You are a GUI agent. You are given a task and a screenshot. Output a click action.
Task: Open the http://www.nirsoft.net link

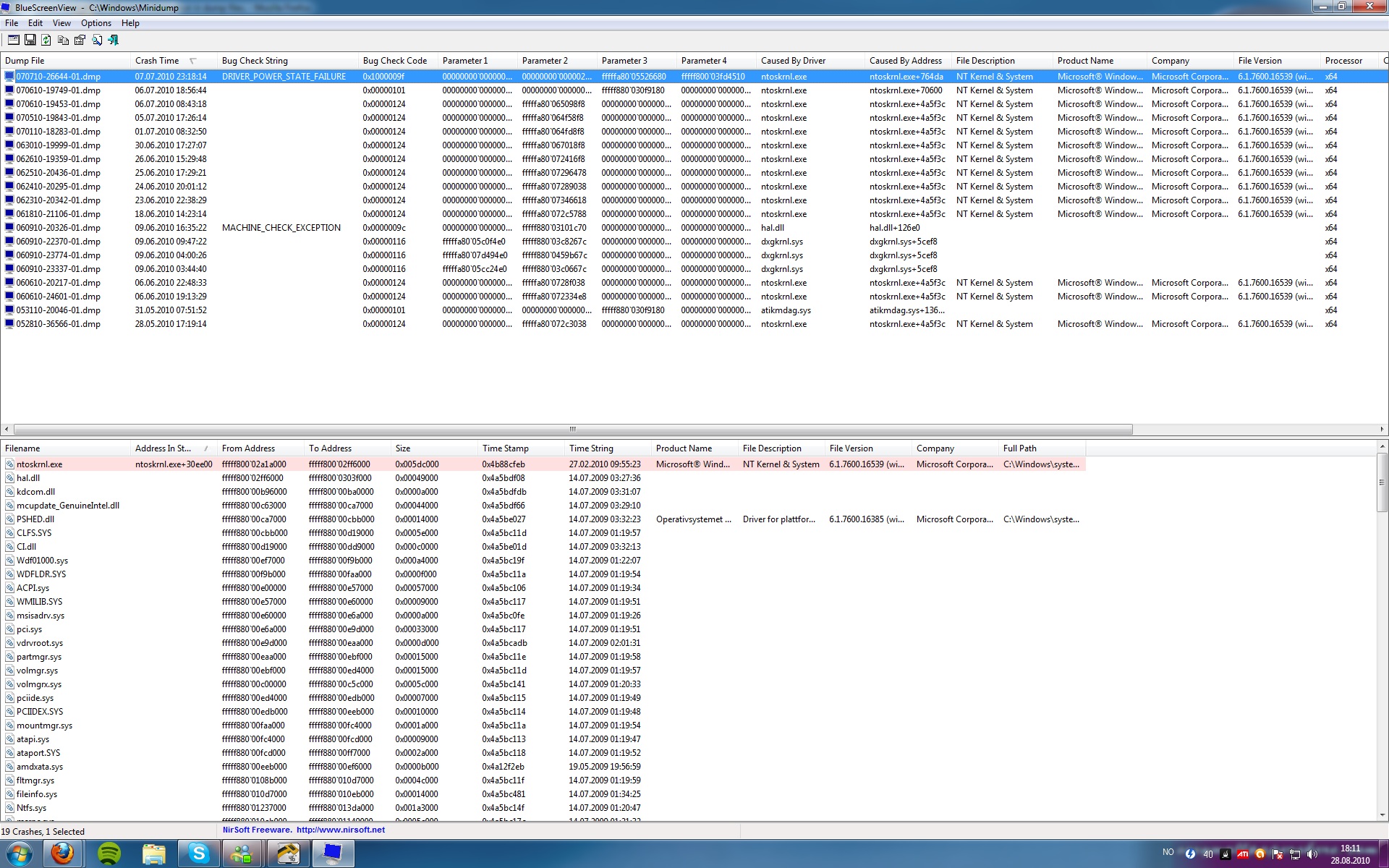[x=341, y=830]
